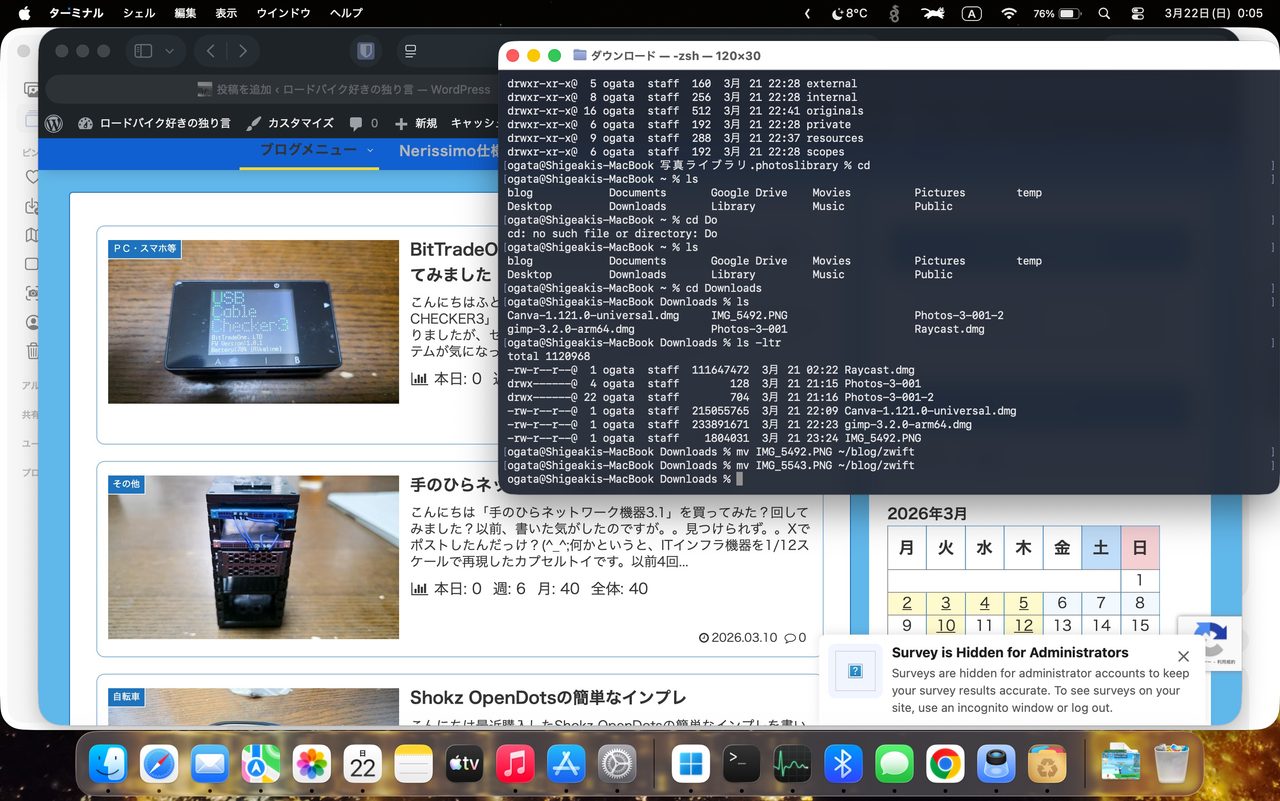
Task: Open the ウインドウ menu in menu bar
Action: point(283,14)
